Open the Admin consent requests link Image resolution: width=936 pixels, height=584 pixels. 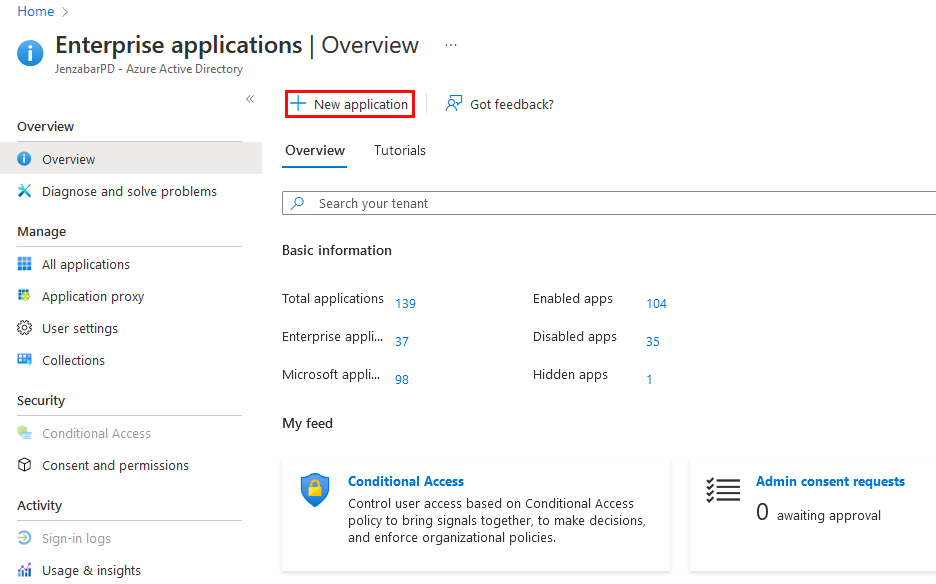830,481
